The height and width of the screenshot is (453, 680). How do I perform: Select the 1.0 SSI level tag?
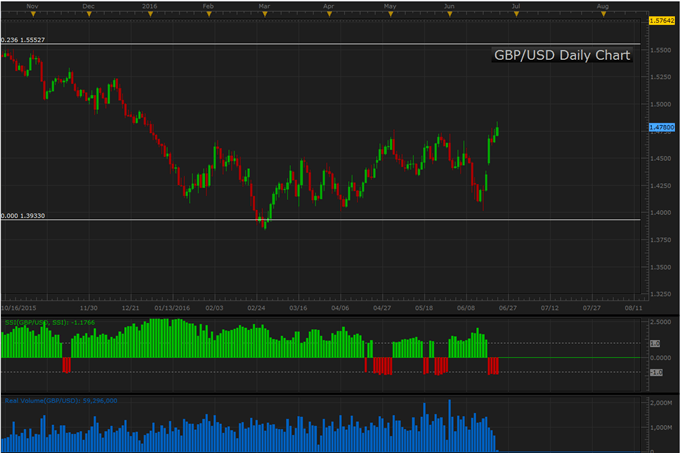coord(655,343)
